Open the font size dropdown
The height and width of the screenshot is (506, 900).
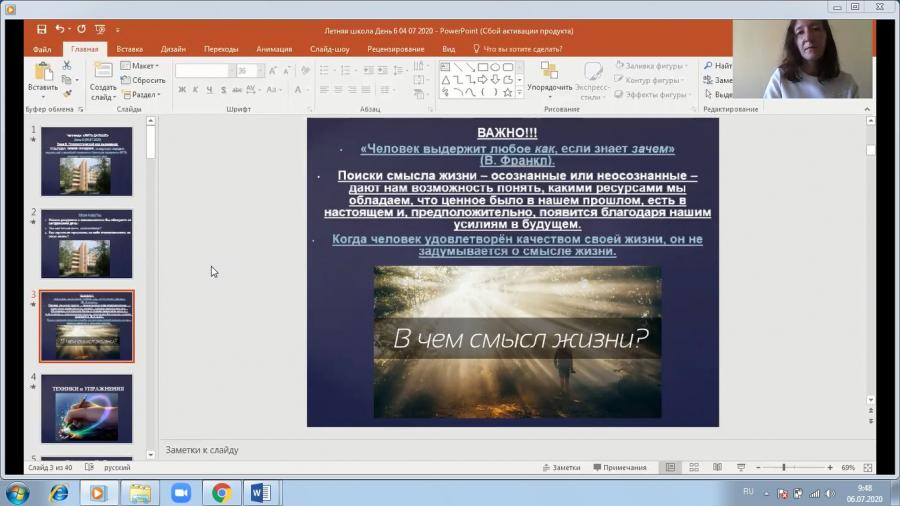(x=261, y=71)
